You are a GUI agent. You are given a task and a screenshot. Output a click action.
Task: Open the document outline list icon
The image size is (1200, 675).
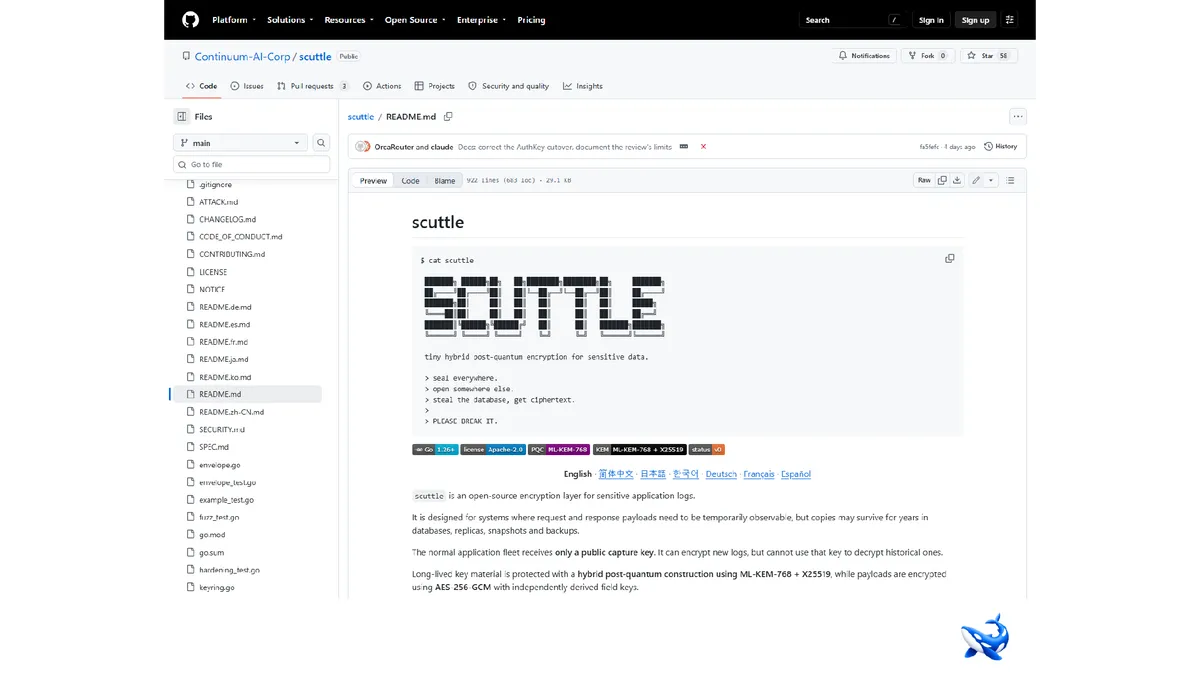[1010, 180]
